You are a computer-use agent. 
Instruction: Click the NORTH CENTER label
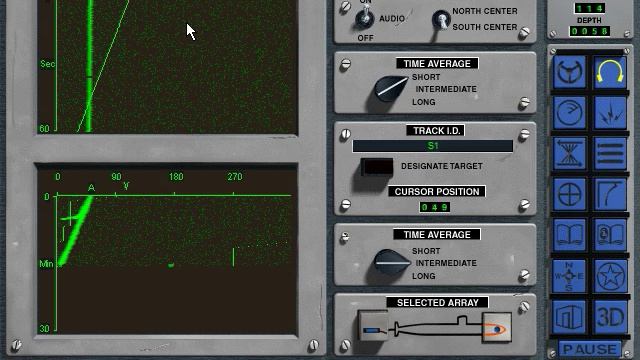(484, 11)
